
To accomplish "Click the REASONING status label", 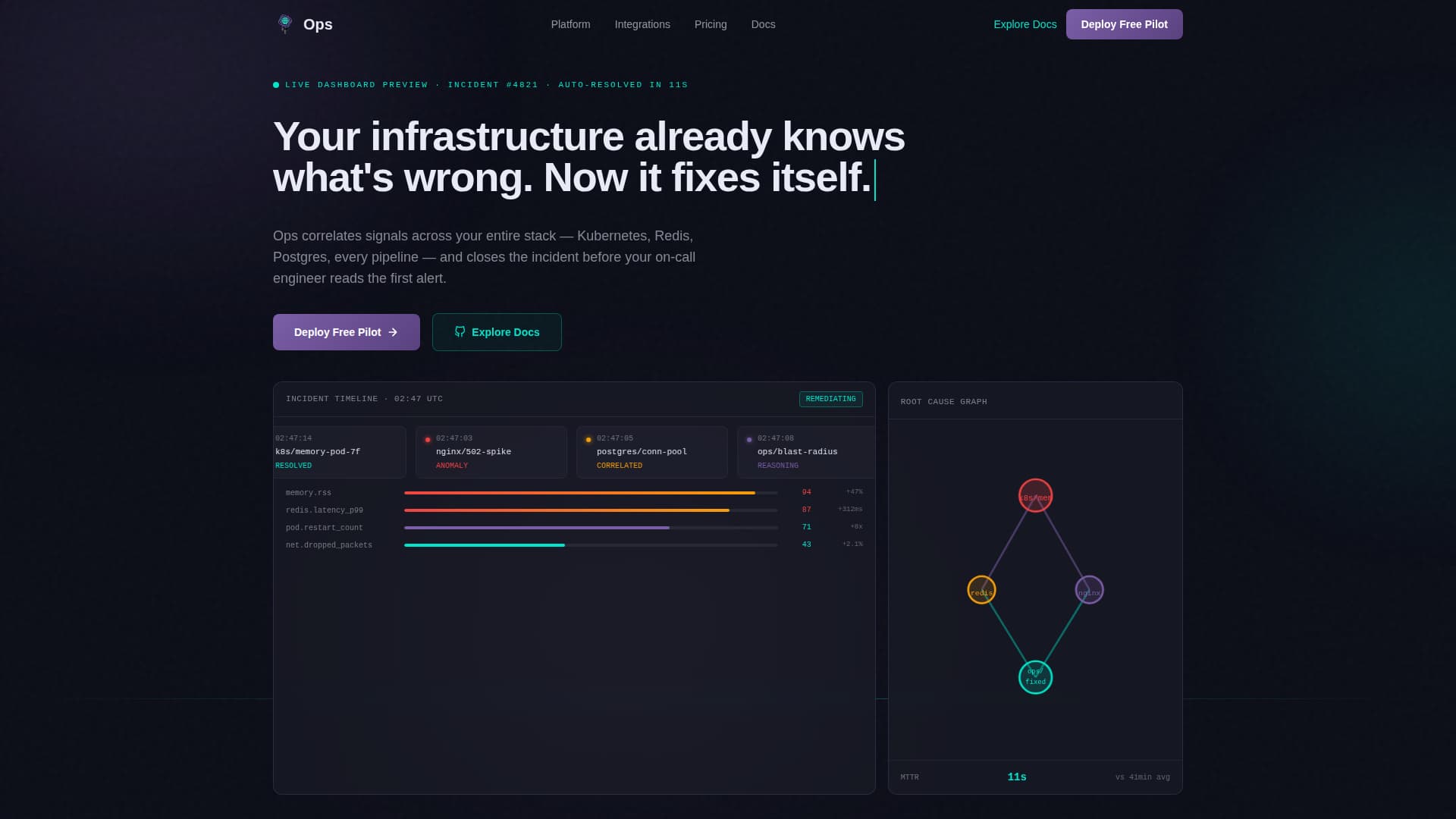I will pos(778,466).
